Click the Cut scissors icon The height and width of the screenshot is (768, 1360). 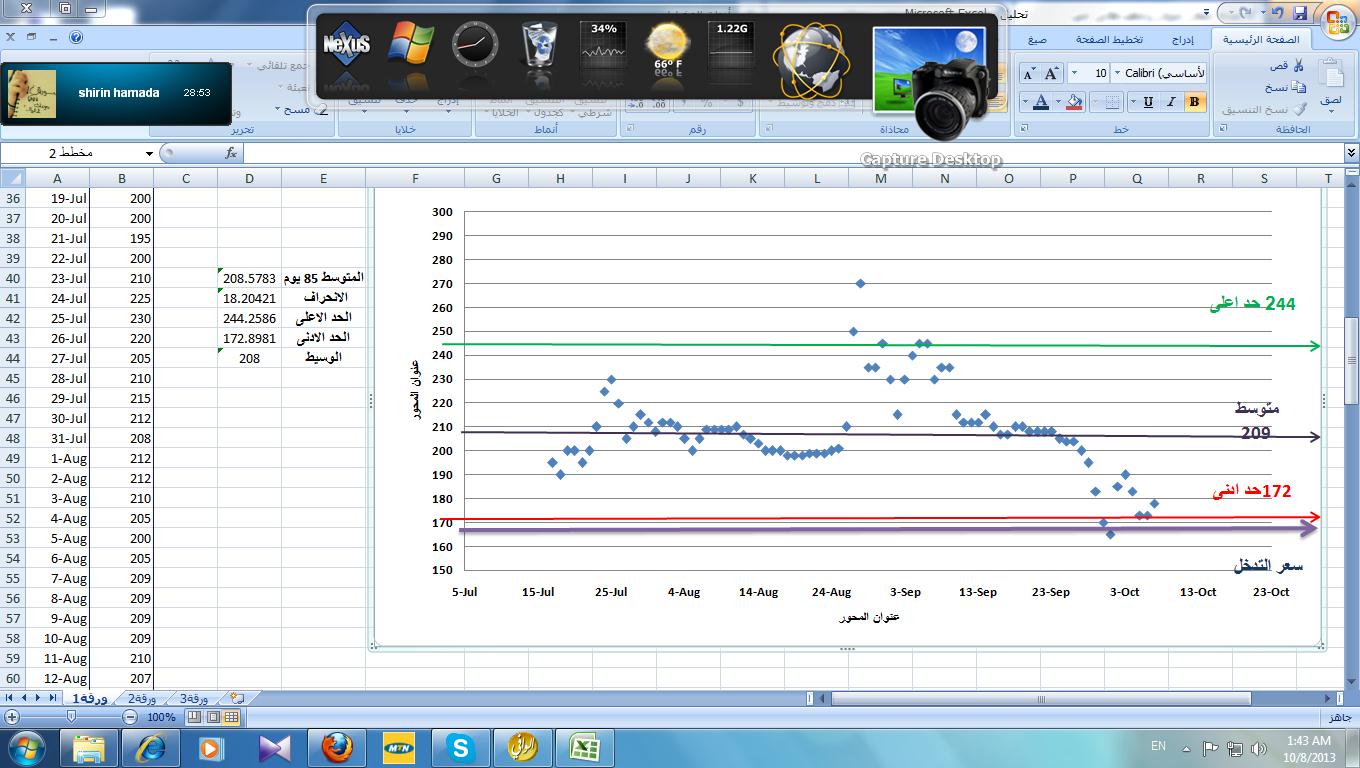tap(1298, 65)
